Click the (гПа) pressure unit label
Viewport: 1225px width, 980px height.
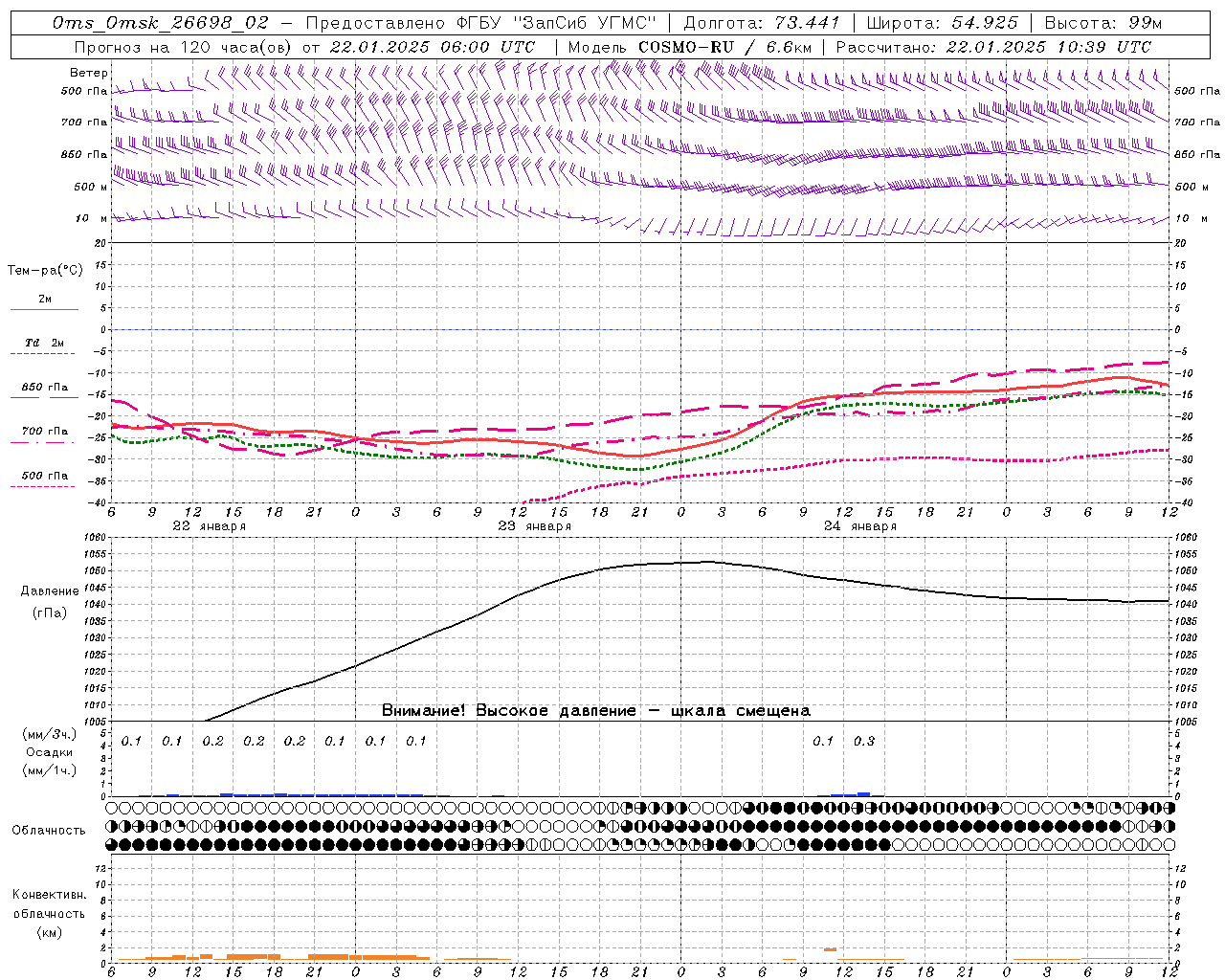(x=50, y=613)
